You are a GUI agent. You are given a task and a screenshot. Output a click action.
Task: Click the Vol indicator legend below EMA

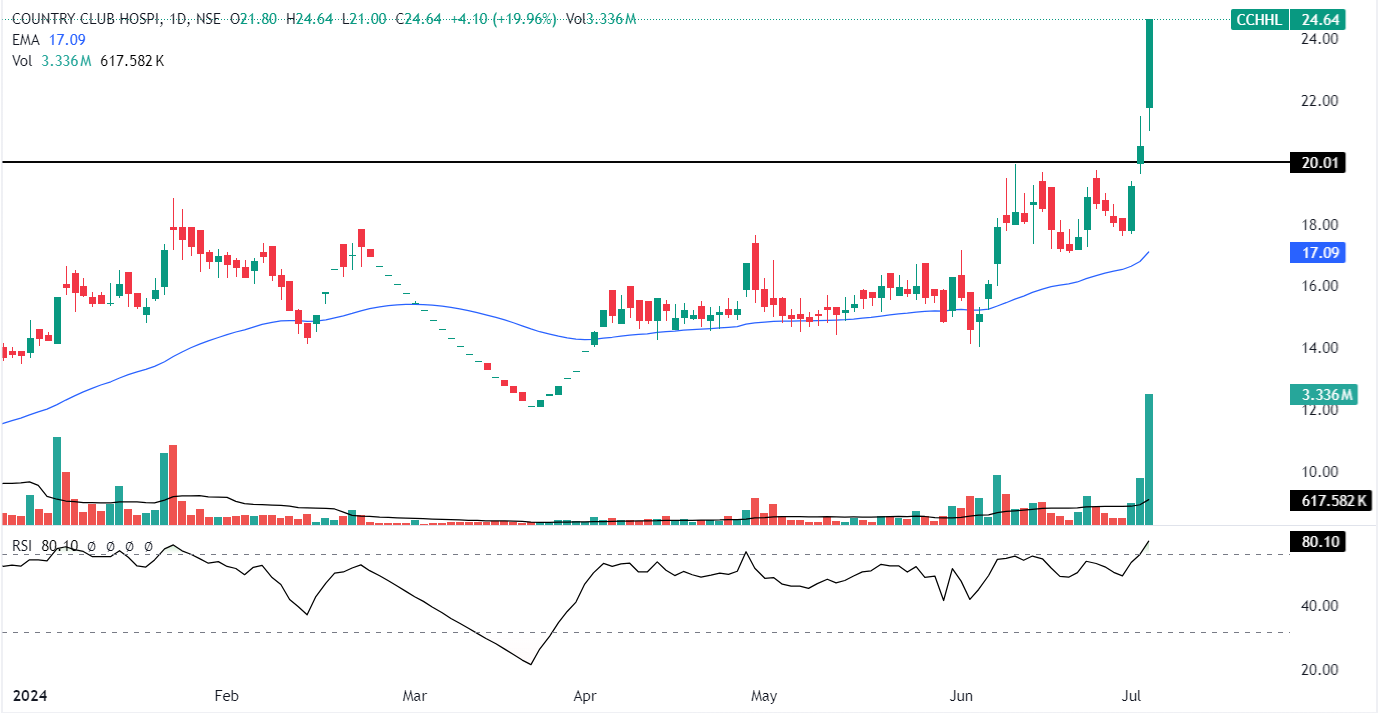[22, 61]
